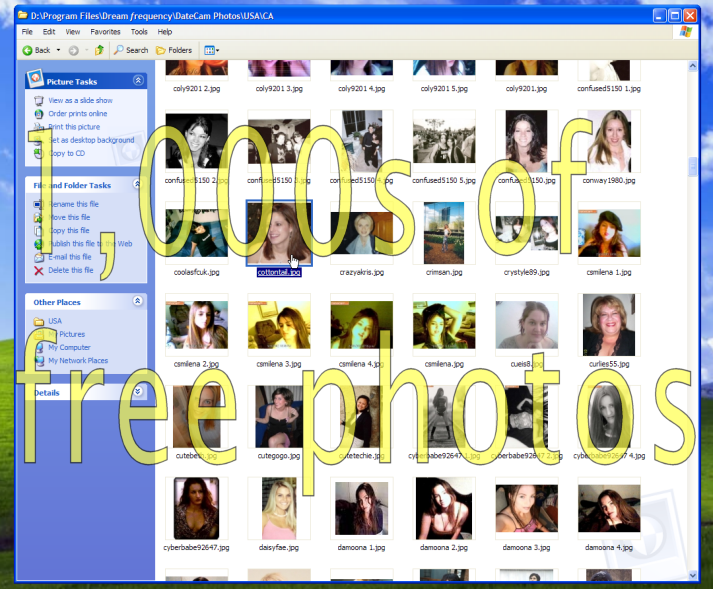The image size is (713, 589).
Task: Click E-mail this file link
Action: pyautogui.click(x=70, y=257)
